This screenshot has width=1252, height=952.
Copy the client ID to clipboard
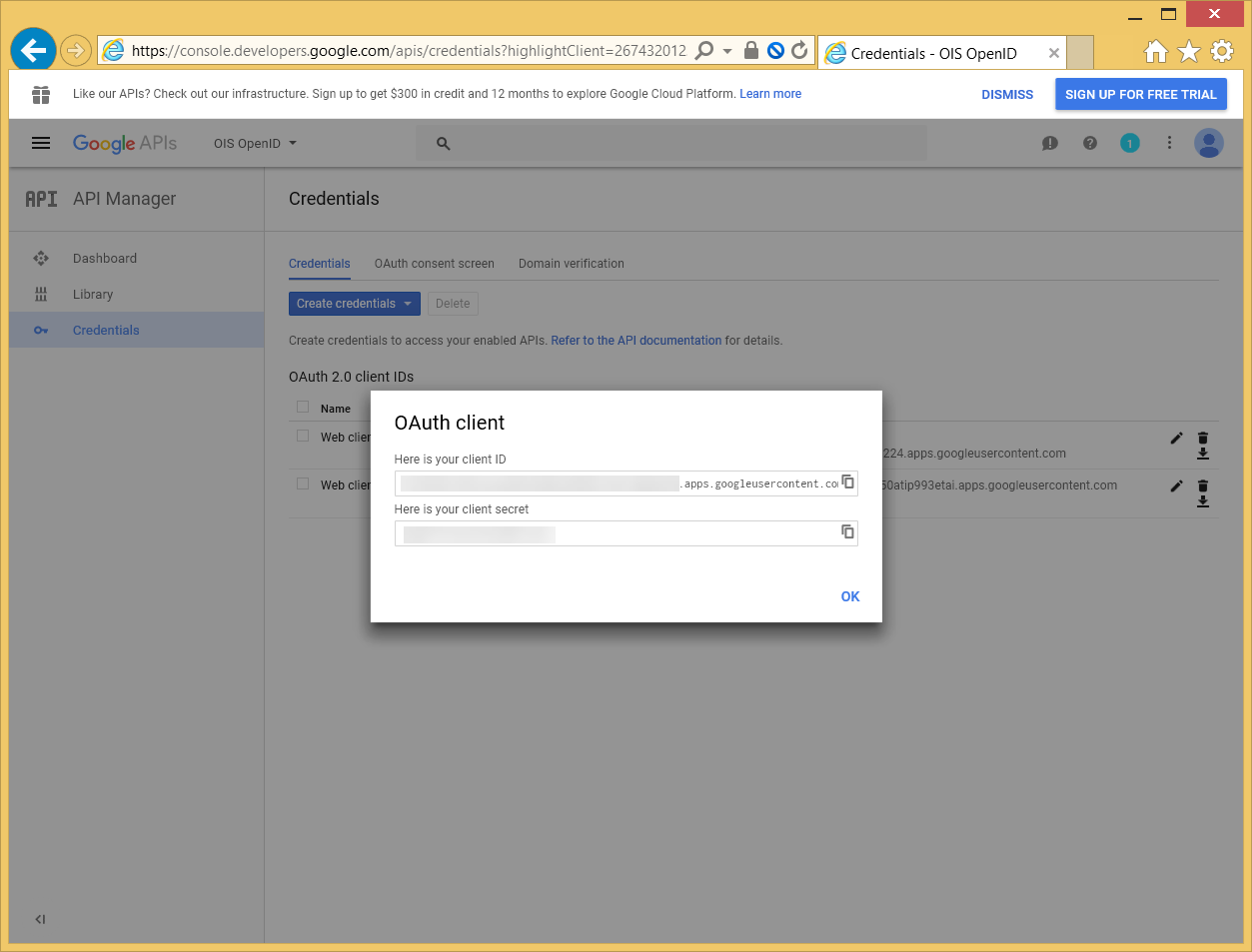(847, 481)
